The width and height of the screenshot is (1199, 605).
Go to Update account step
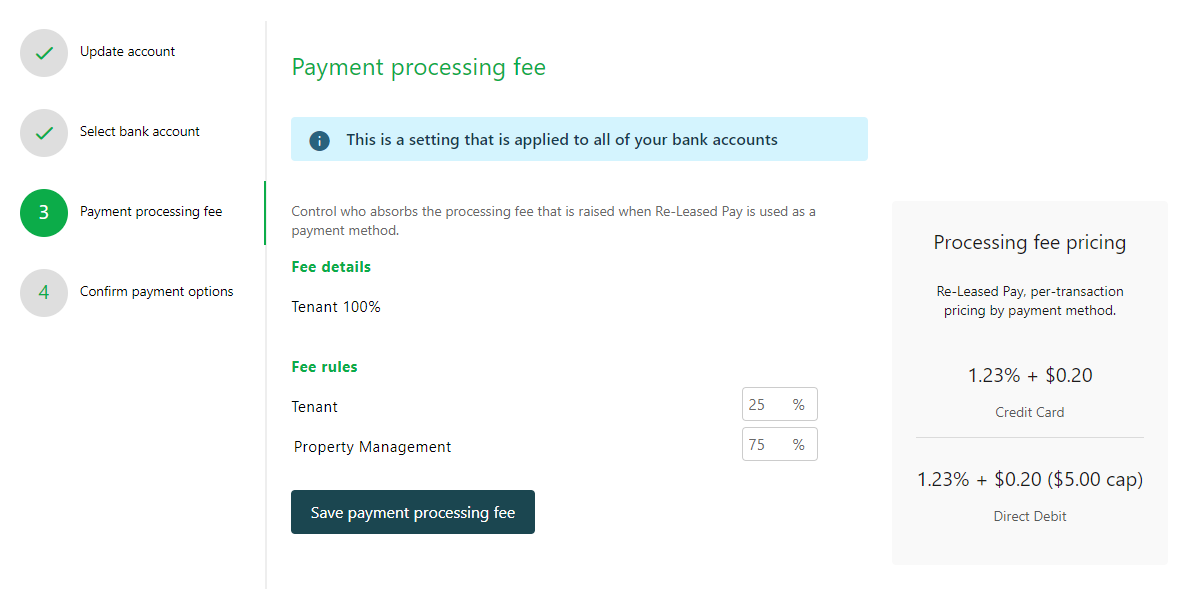click(x=127, y=51)
